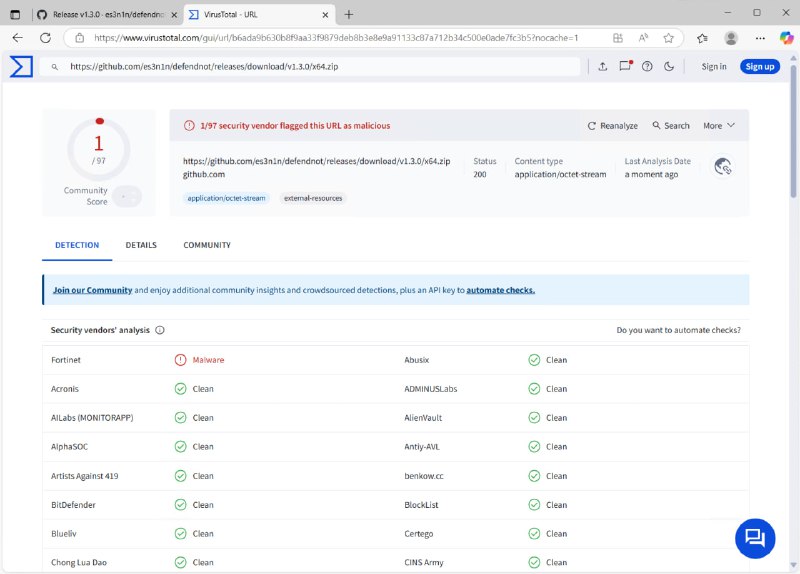Click Search button in result header
This screenshot has width=800, height=574.
[x=671, y=126]
